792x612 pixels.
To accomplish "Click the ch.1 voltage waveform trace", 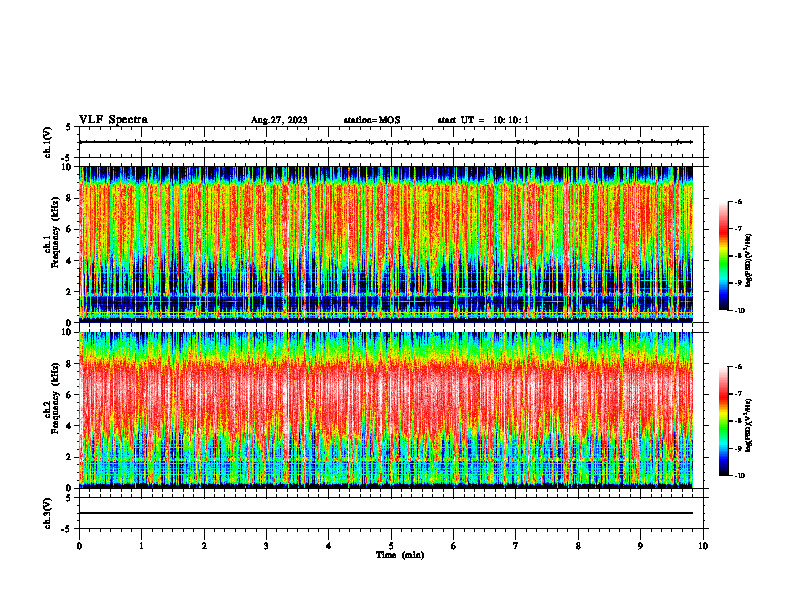I will pos(385,142).
